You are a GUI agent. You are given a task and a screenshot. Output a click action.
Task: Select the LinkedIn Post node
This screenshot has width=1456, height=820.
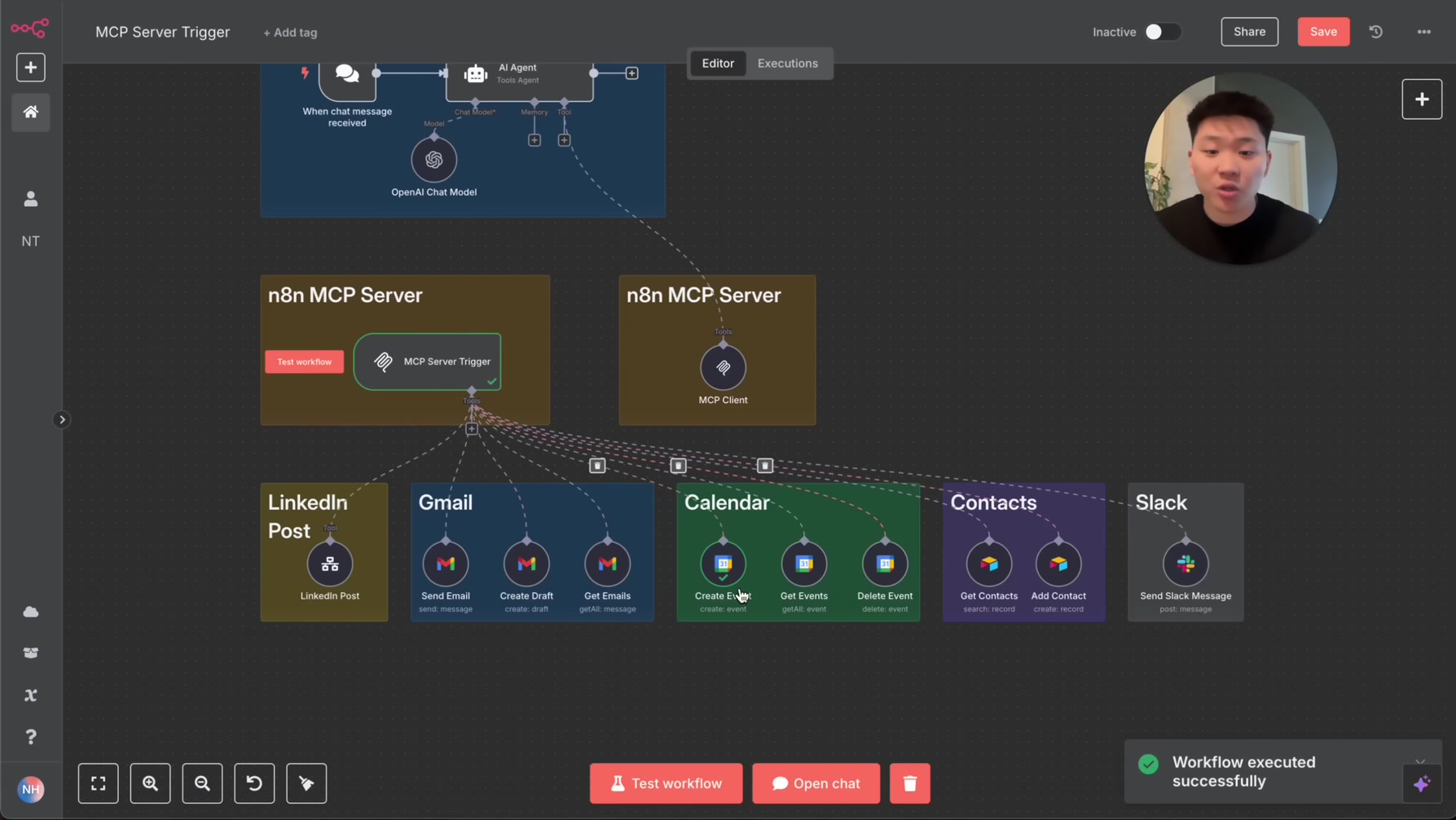coord(330,563)
